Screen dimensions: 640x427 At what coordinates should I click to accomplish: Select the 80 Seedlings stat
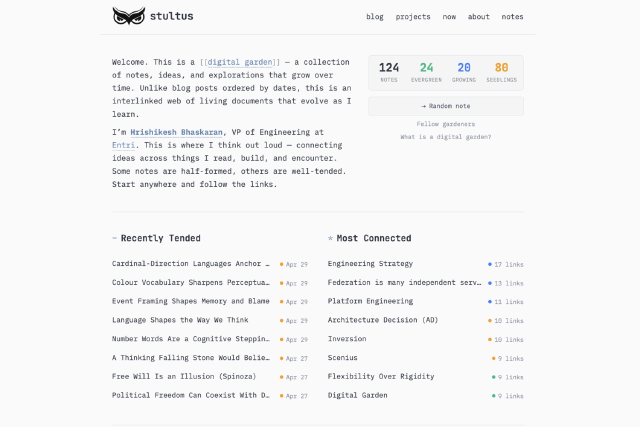pos(502,72)
